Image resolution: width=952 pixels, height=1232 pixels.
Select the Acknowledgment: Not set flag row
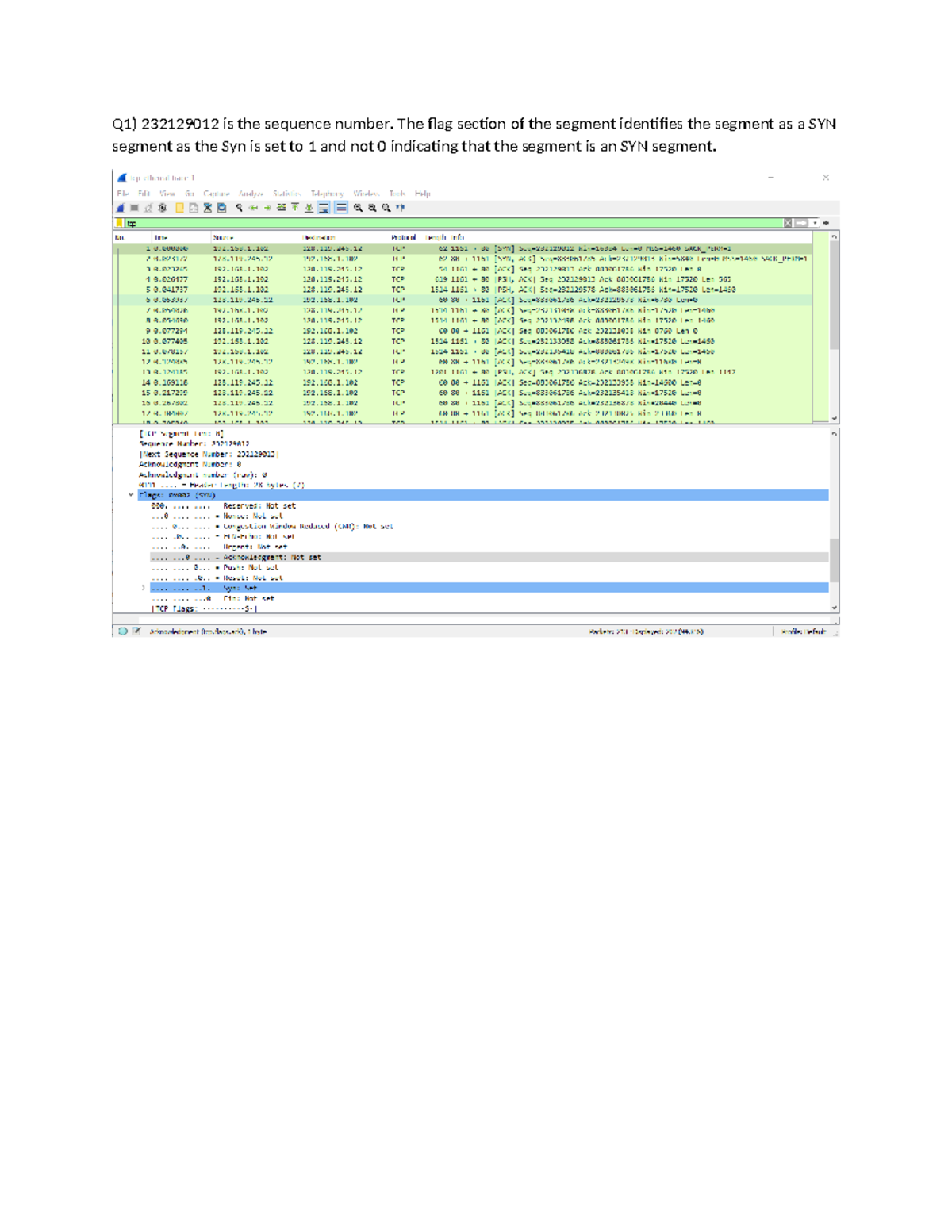pos(489,557)
